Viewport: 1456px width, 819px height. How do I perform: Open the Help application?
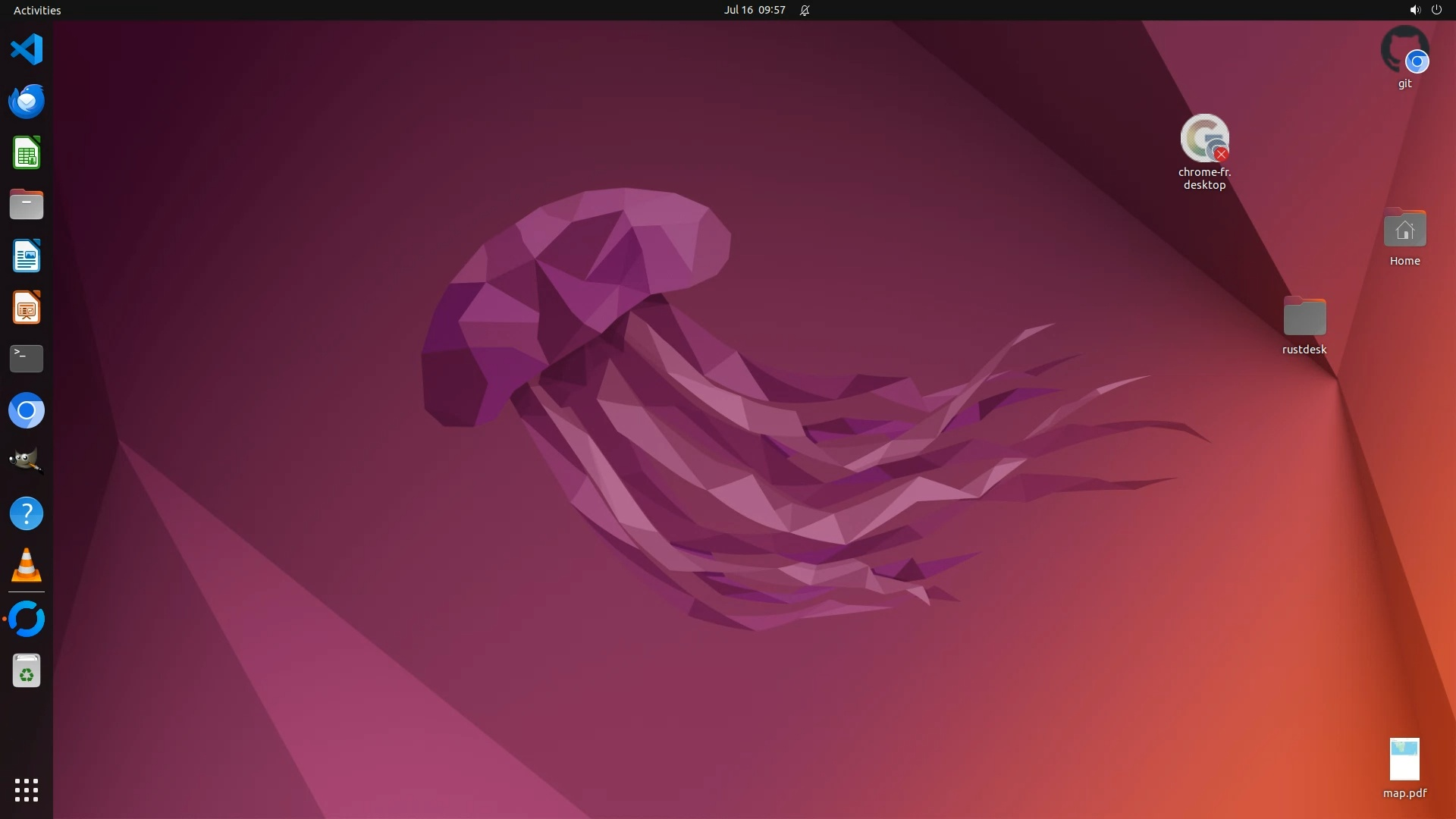pos(27,514)
